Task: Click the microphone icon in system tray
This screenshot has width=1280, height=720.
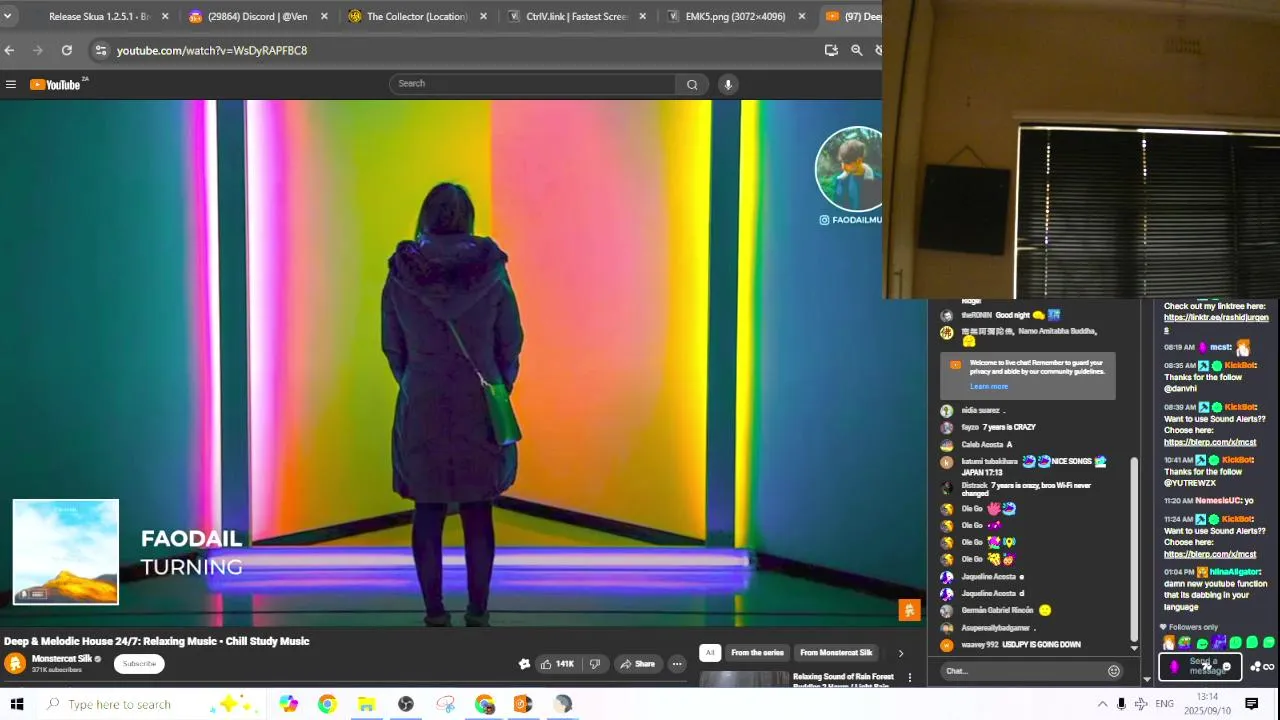Action: [1121, 704]
